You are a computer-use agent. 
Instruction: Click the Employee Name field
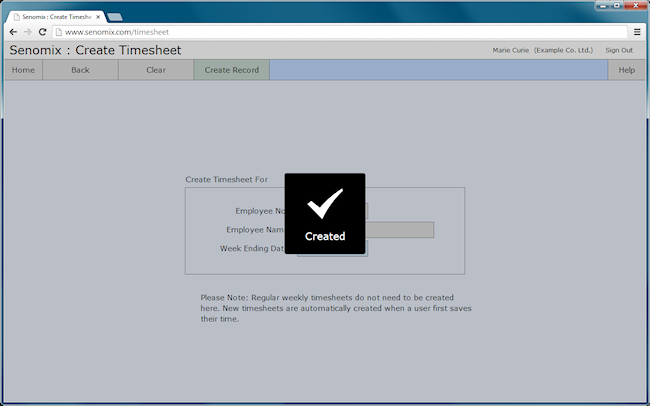click(400, 230)
